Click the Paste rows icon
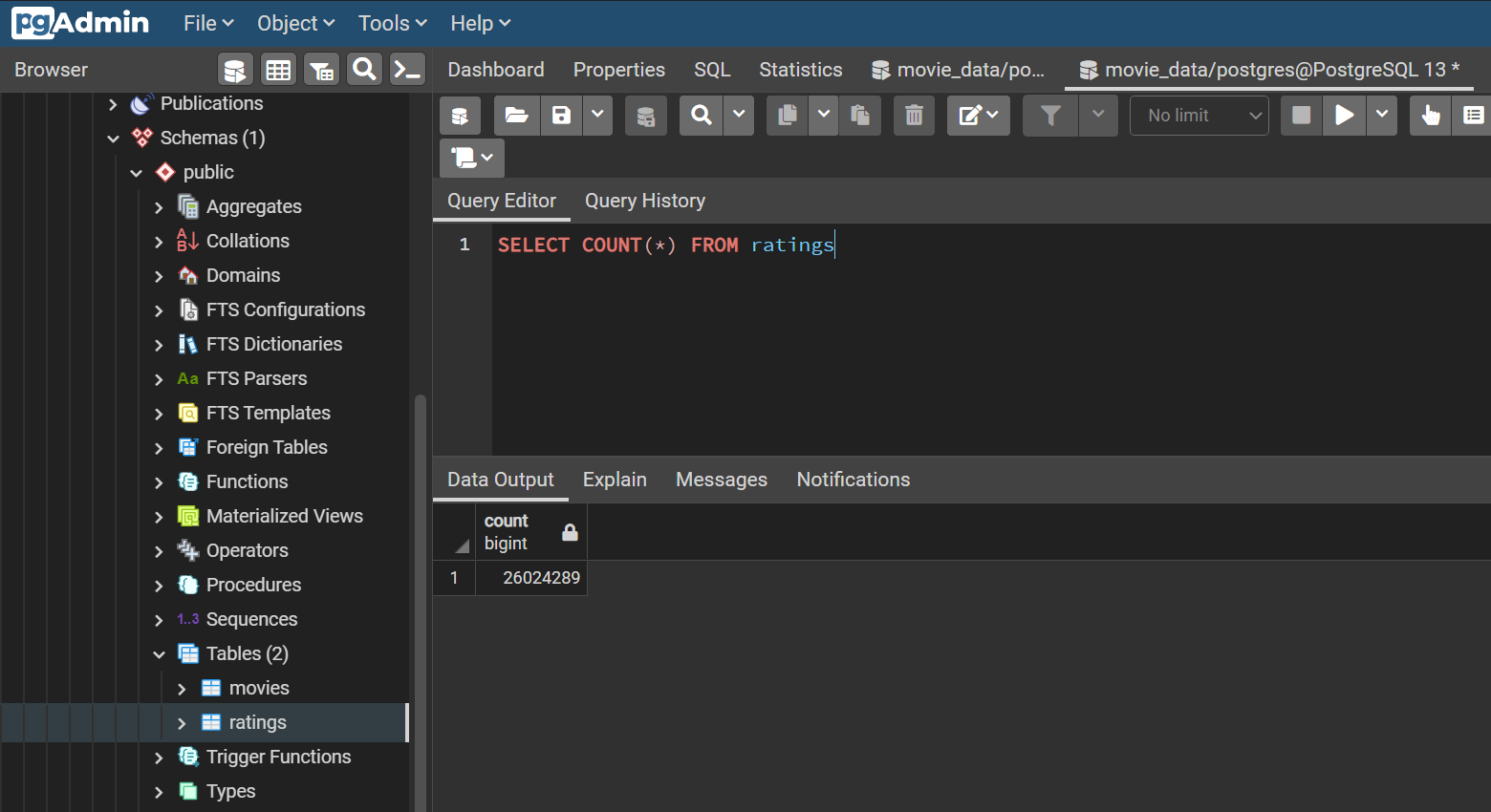Screen dimensions: 1491x812 tap(860, 116)
